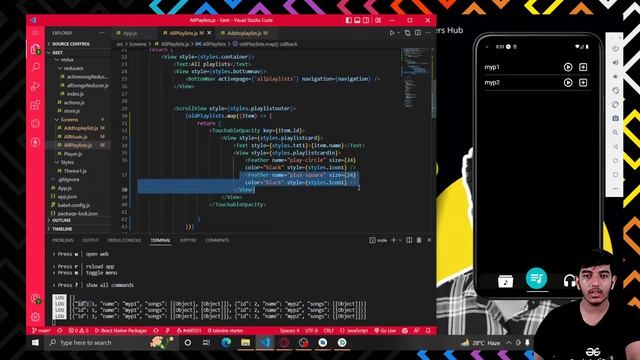This screenshot has height=360, width=640.
Task: Open the PROBLEMS panel tab
Action: point(63,240)
